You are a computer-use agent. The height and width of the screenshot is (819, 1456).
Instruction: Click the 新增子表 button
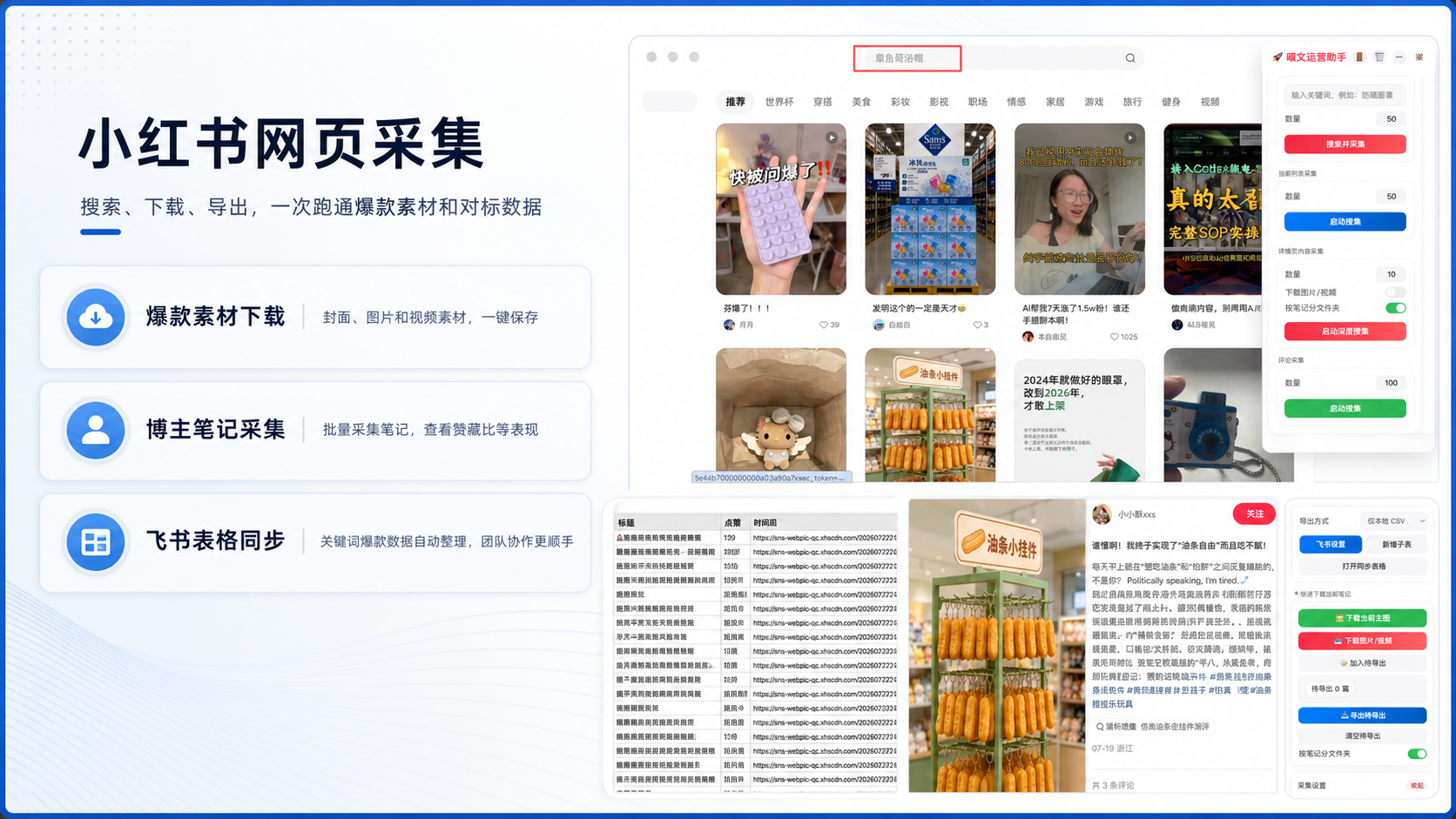(1396, 545)
